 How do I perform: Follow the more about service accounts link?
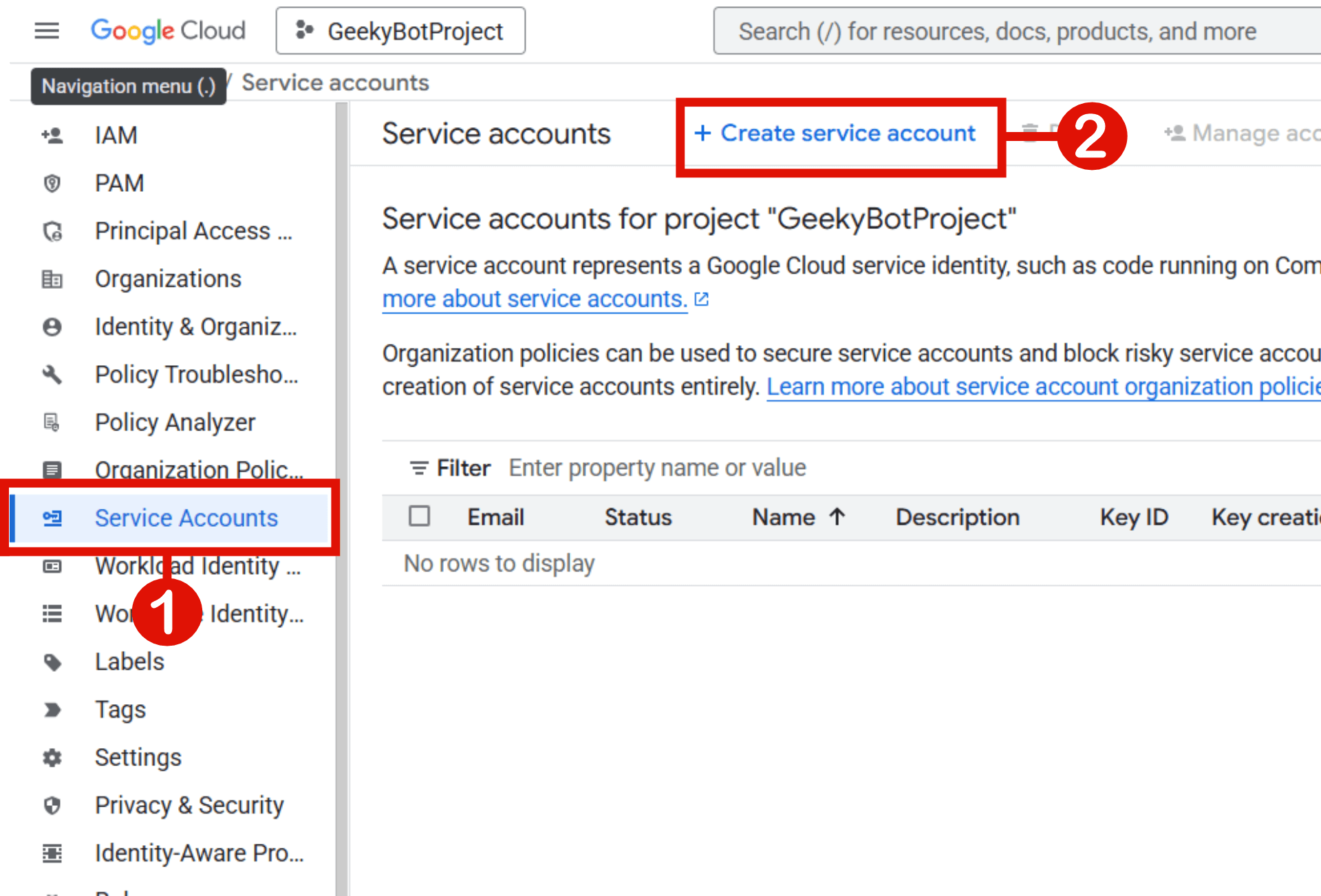pos(535,299)
